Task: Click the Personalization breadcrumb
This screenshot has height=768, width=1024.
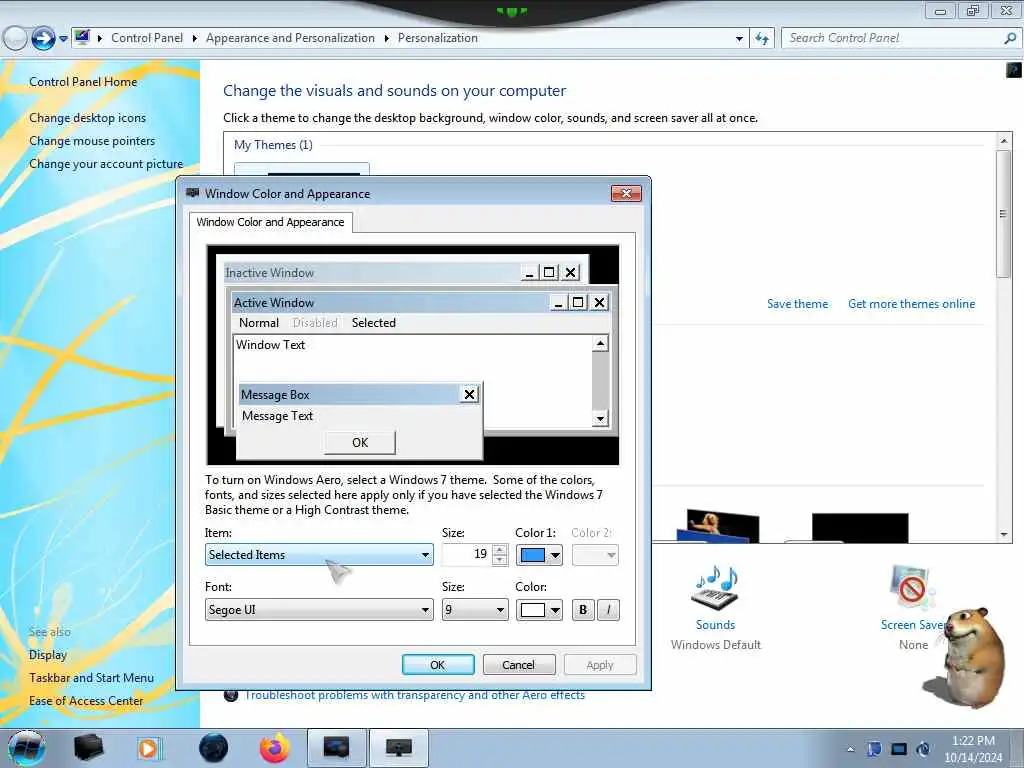Action: pyautogui.click(x=438, y=38)
